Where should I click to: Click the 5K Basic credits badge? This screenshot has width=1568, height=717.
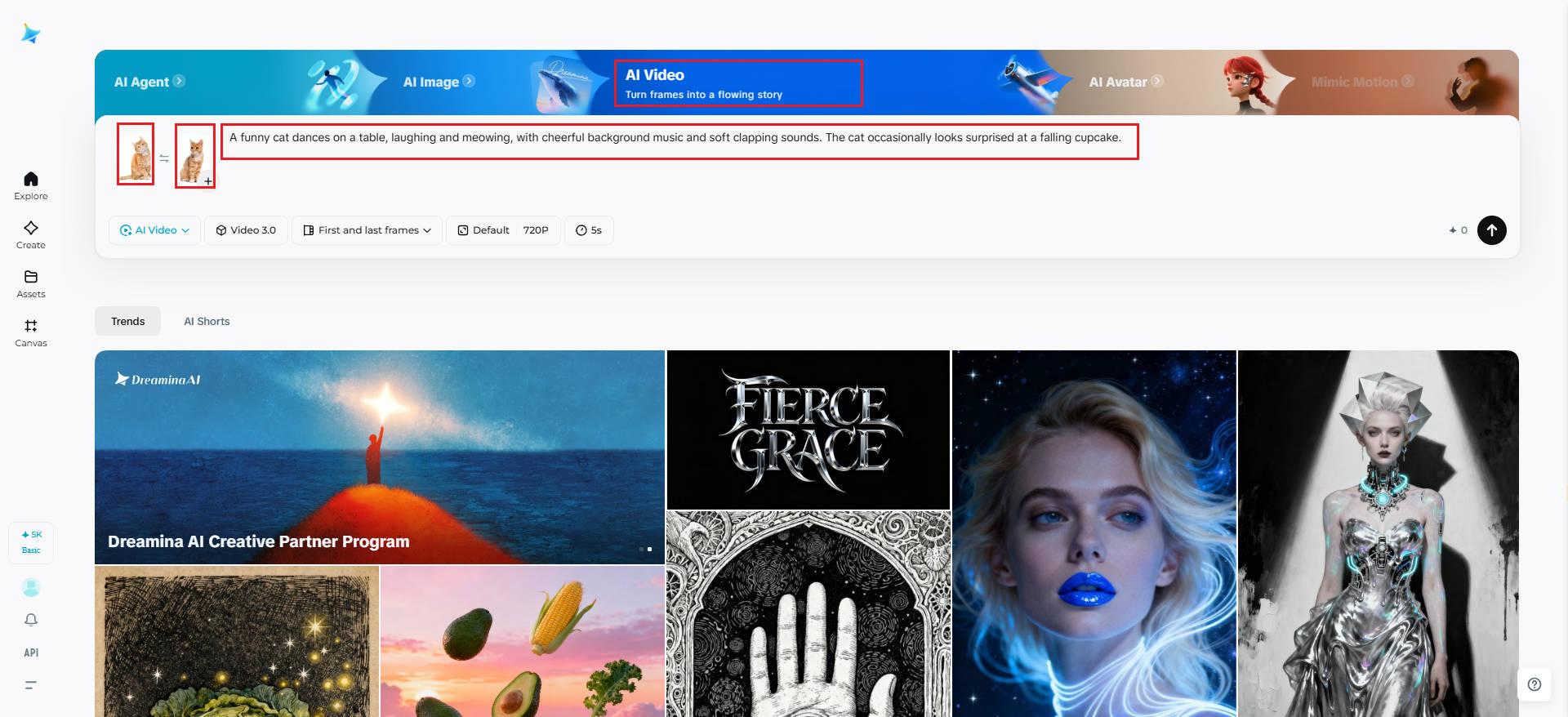(x=31, y=542)
